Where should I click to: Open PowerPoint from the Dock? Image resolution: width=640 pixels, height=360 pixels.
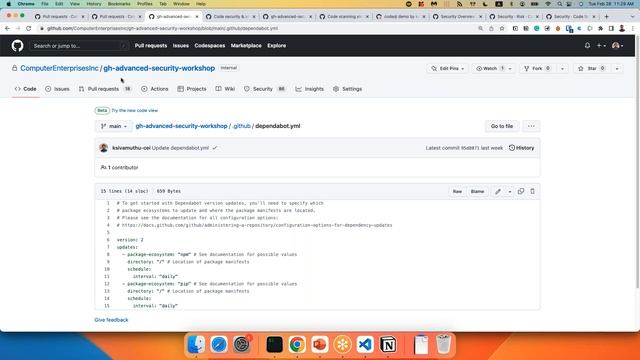click(x=320, y=344)
